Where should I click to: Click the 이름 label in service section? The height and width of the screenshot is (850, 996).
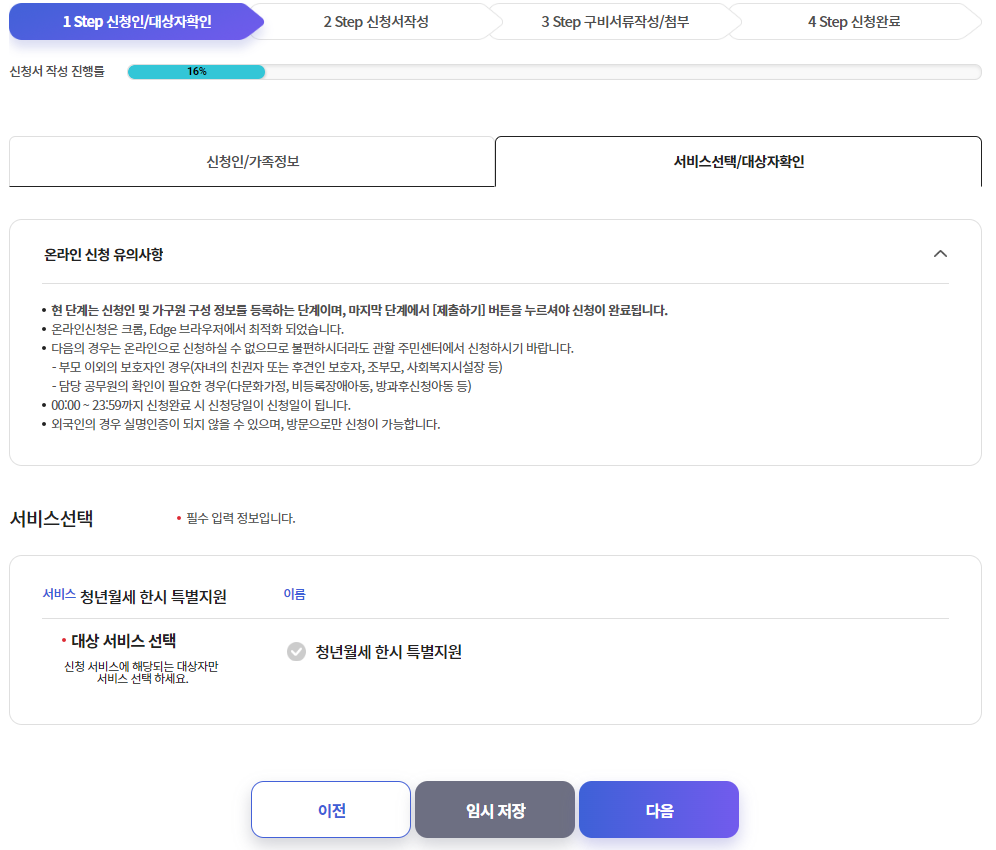point(295,593)
